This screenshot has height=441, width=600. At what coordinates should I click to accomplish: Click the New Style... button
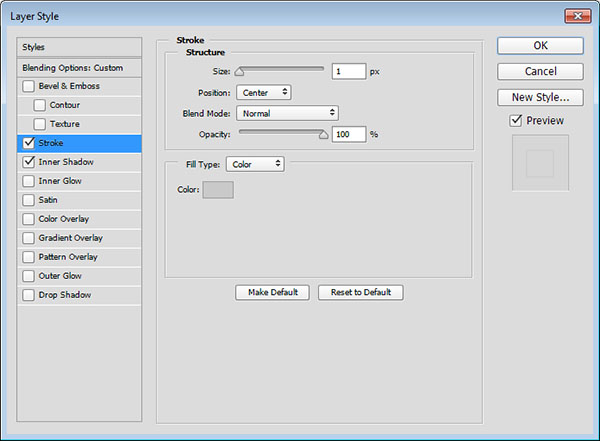[540, 97]
